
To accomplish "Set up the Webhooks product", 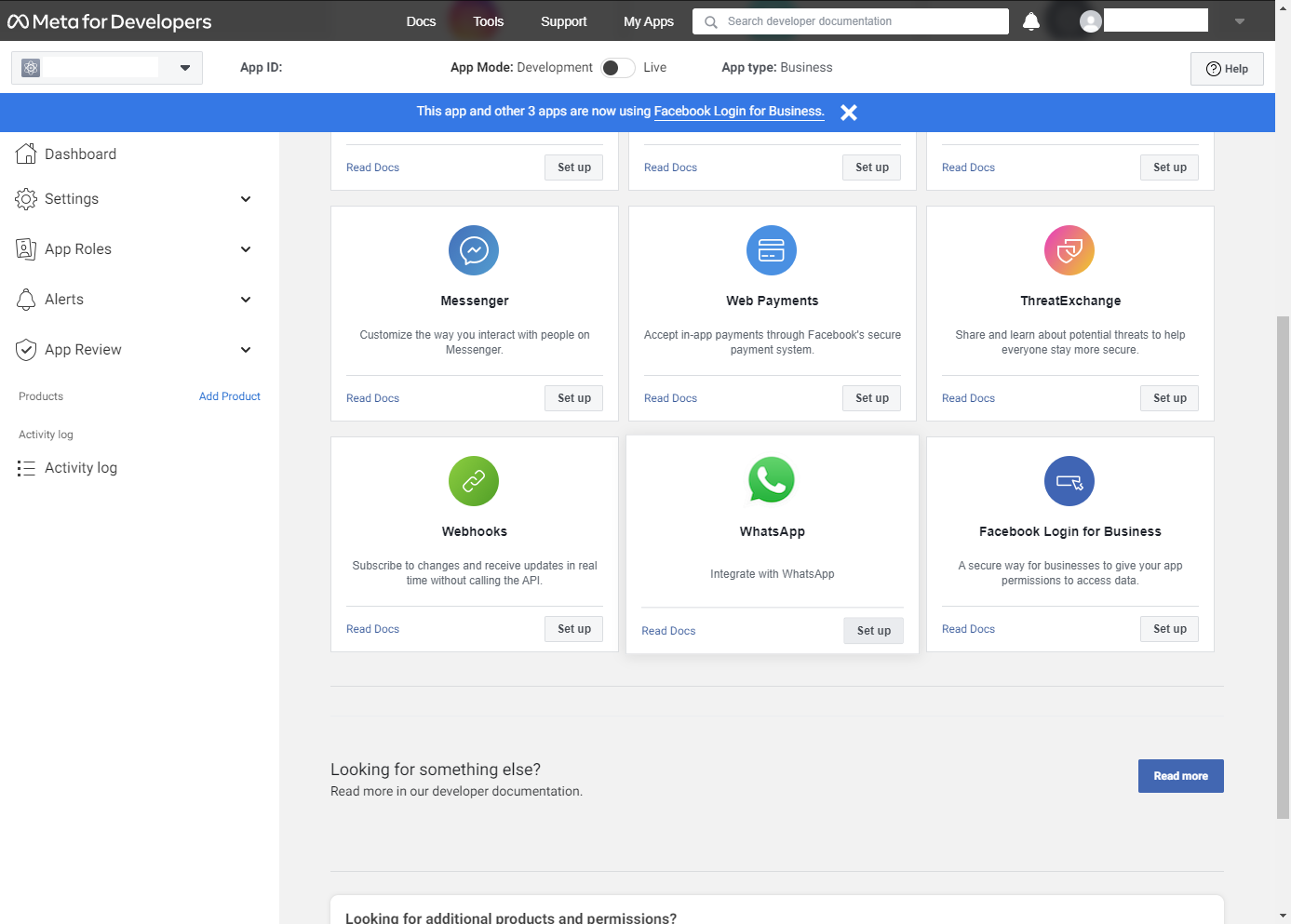I will 574,629.
